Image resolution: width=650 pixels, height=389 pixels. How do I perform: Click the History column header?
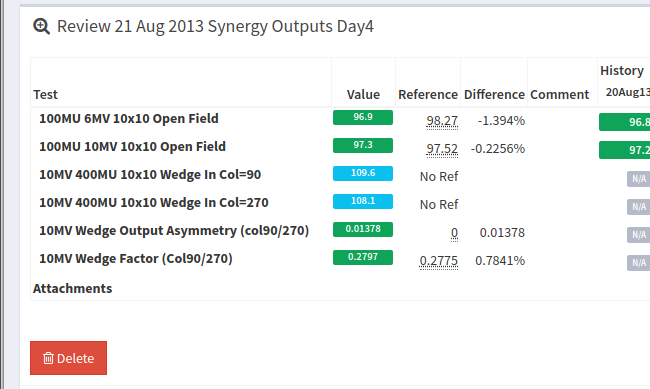click(x=622, y=71)
